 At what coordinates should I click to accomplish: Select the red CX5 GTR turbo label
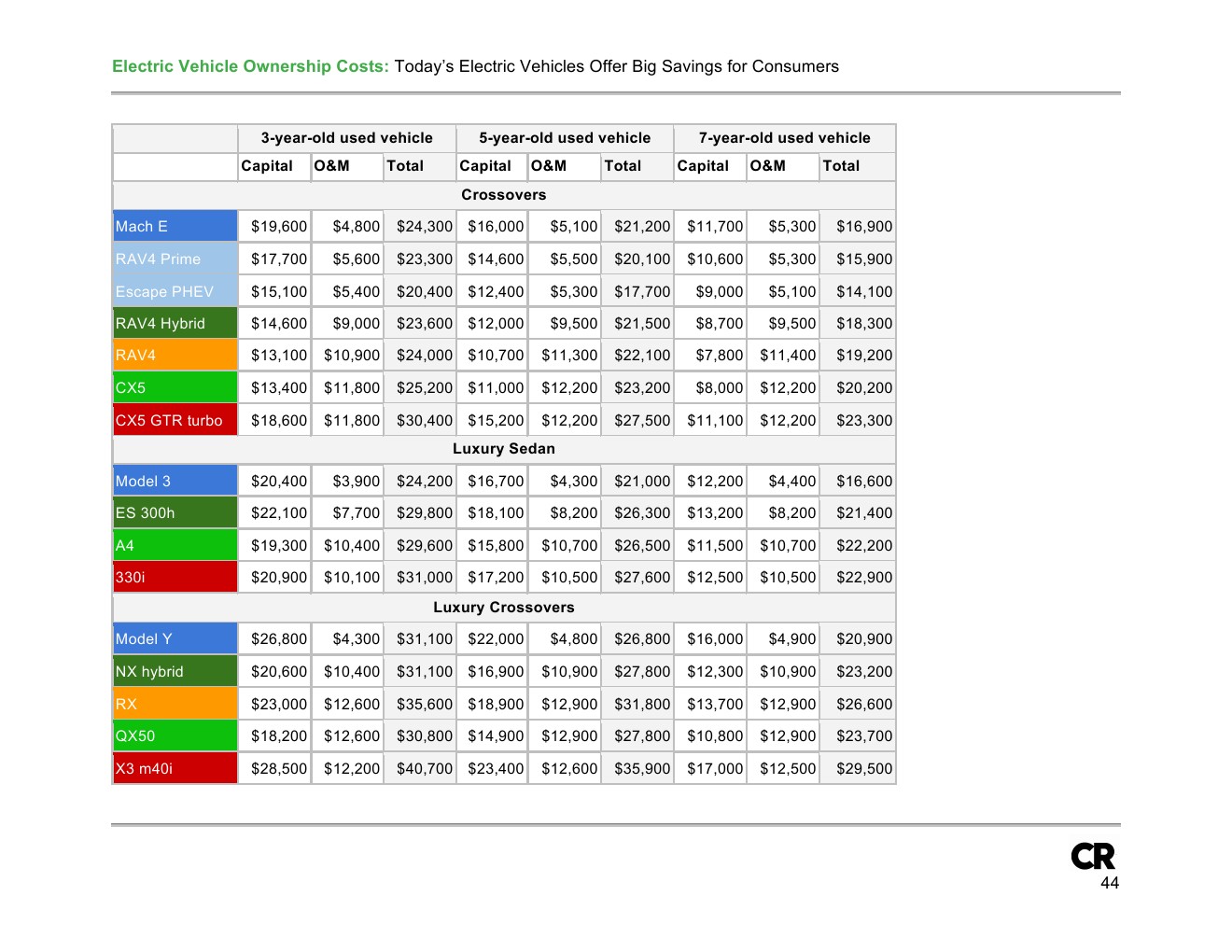click(175, 421)
